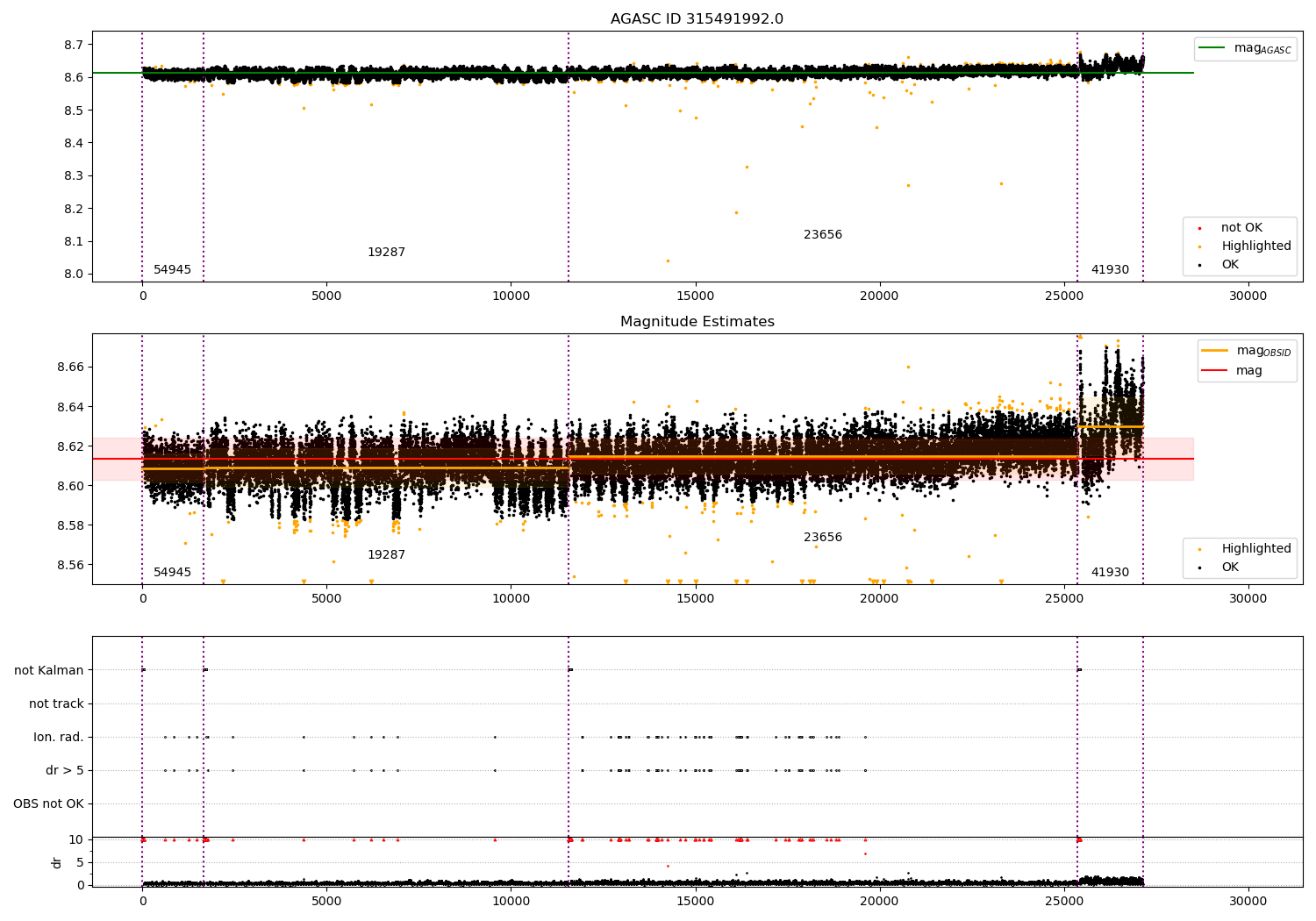
Task: Select the mag OBSID legend entry in middle plot
Action: click(1246, 351)
